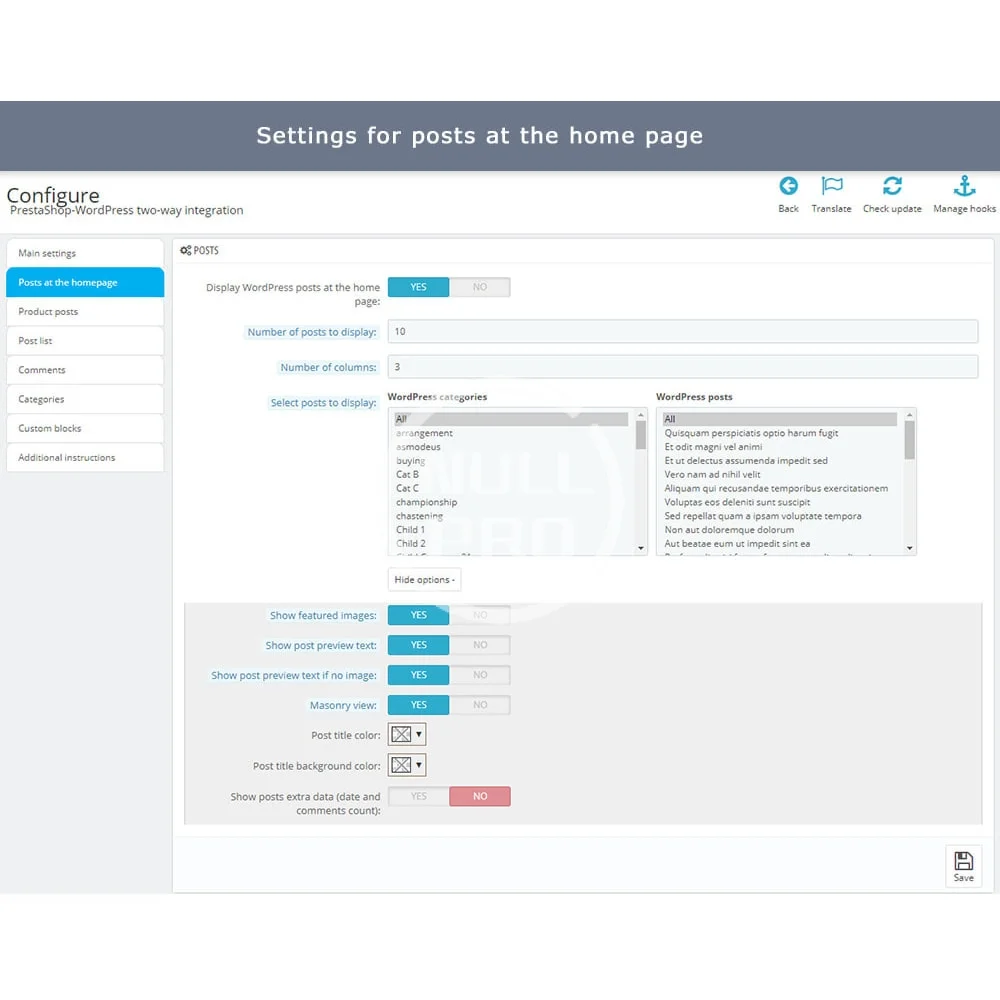Select 'championship' in WordPress categories
1000x1000 pixels.
(x=426, y=502)
